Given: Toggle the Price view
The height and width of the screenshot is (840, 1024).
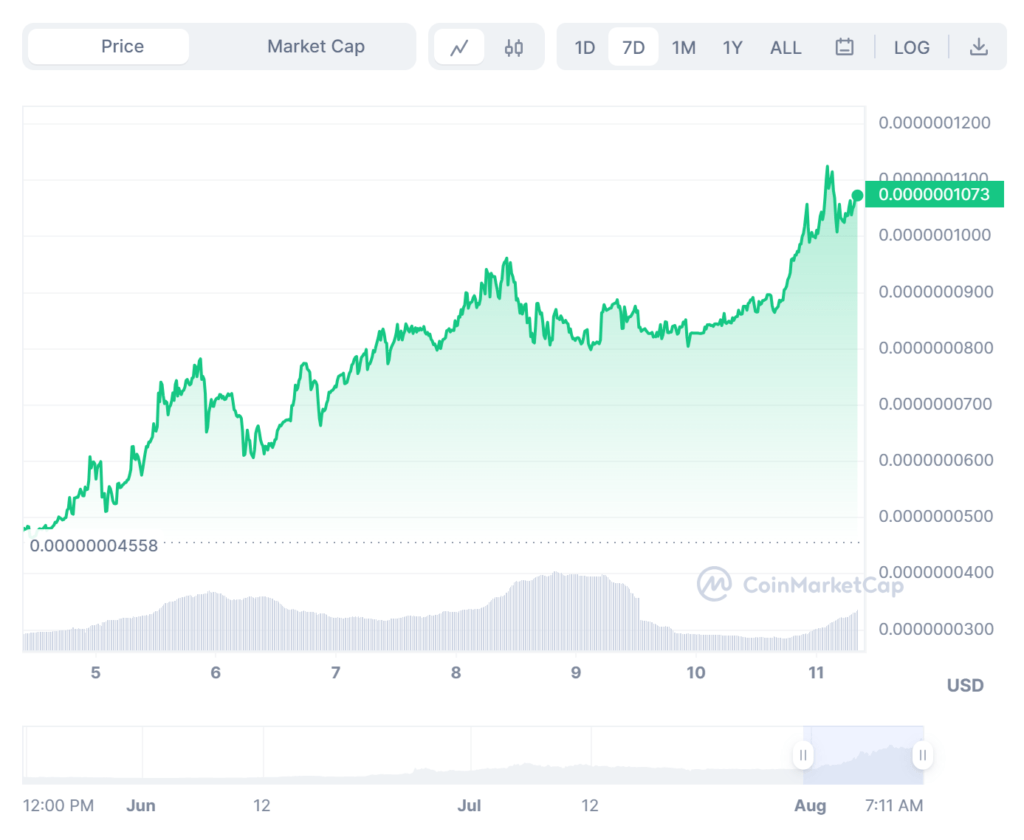Looking at the screenshot, I should 121,46.
